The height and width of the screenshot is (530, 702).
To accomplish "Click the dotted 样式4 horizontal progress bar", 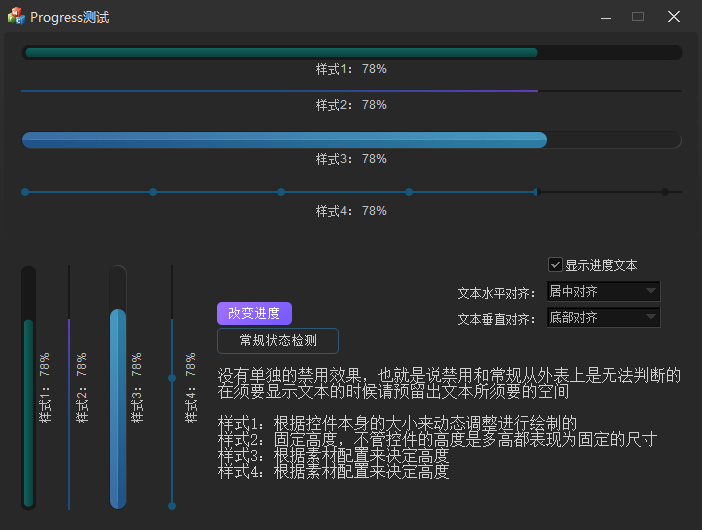I will [x=351, y=192].
